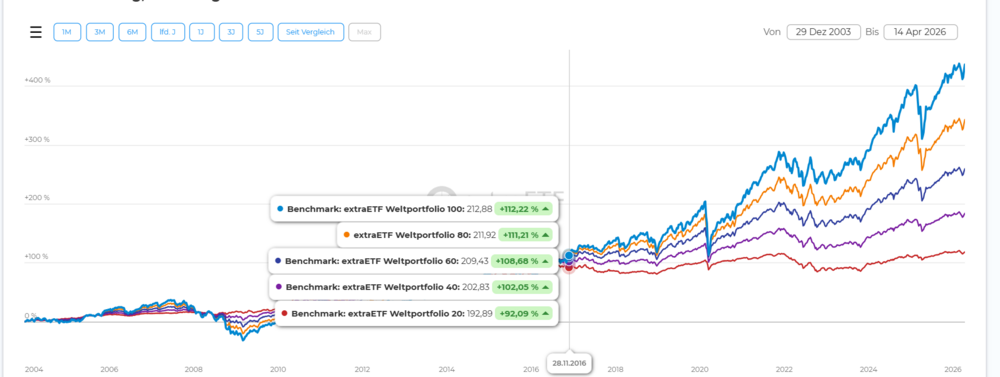Screen dimensions: 1000x377
Task: Click the +108,68 % badge
Action: point(521,261)
